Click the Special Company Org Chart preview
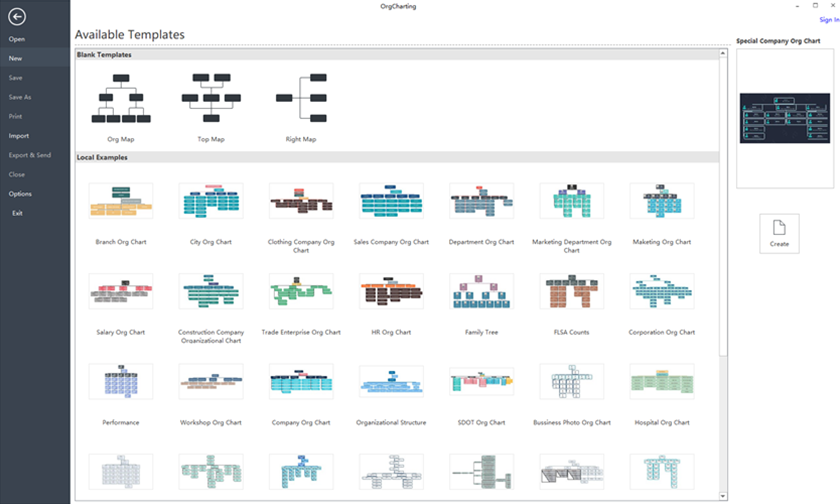This screenshot has height=504, width=840. [x=785, y=118]
